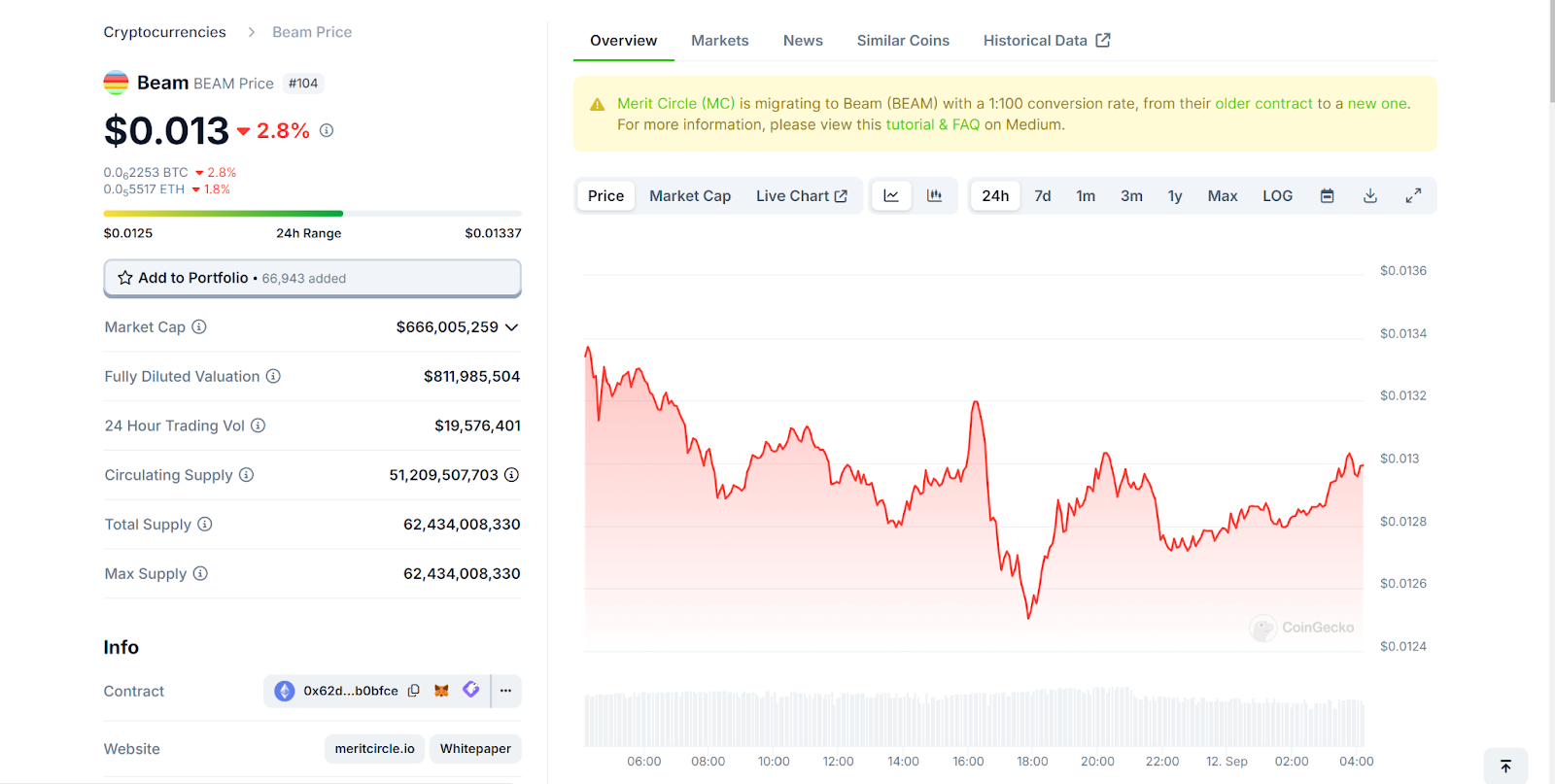Click the Market Cap info icon
Screen dimensions: 1555x784
pyautogui.click(x=199, y=326)
